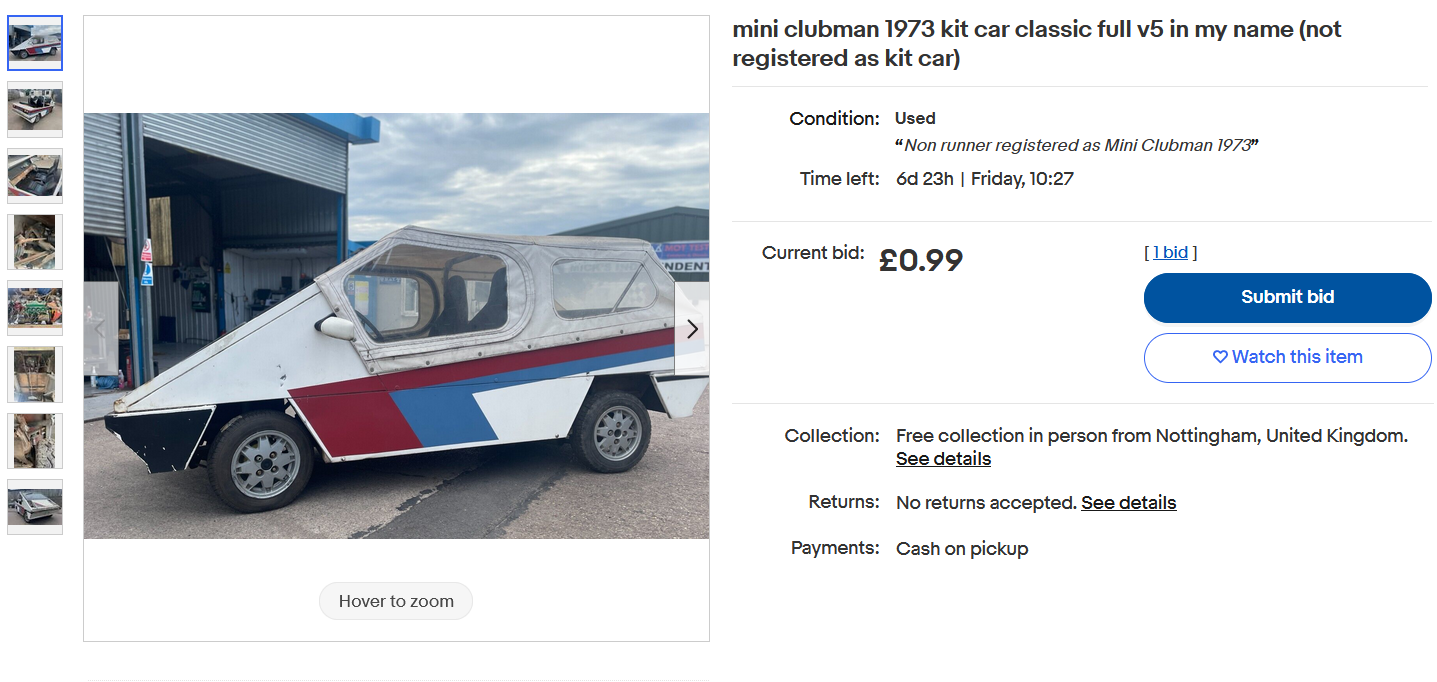This screenshot has width=1437, height=682.
Task: Click the Hover to zoom pill
Action: (x=396, y=601)
